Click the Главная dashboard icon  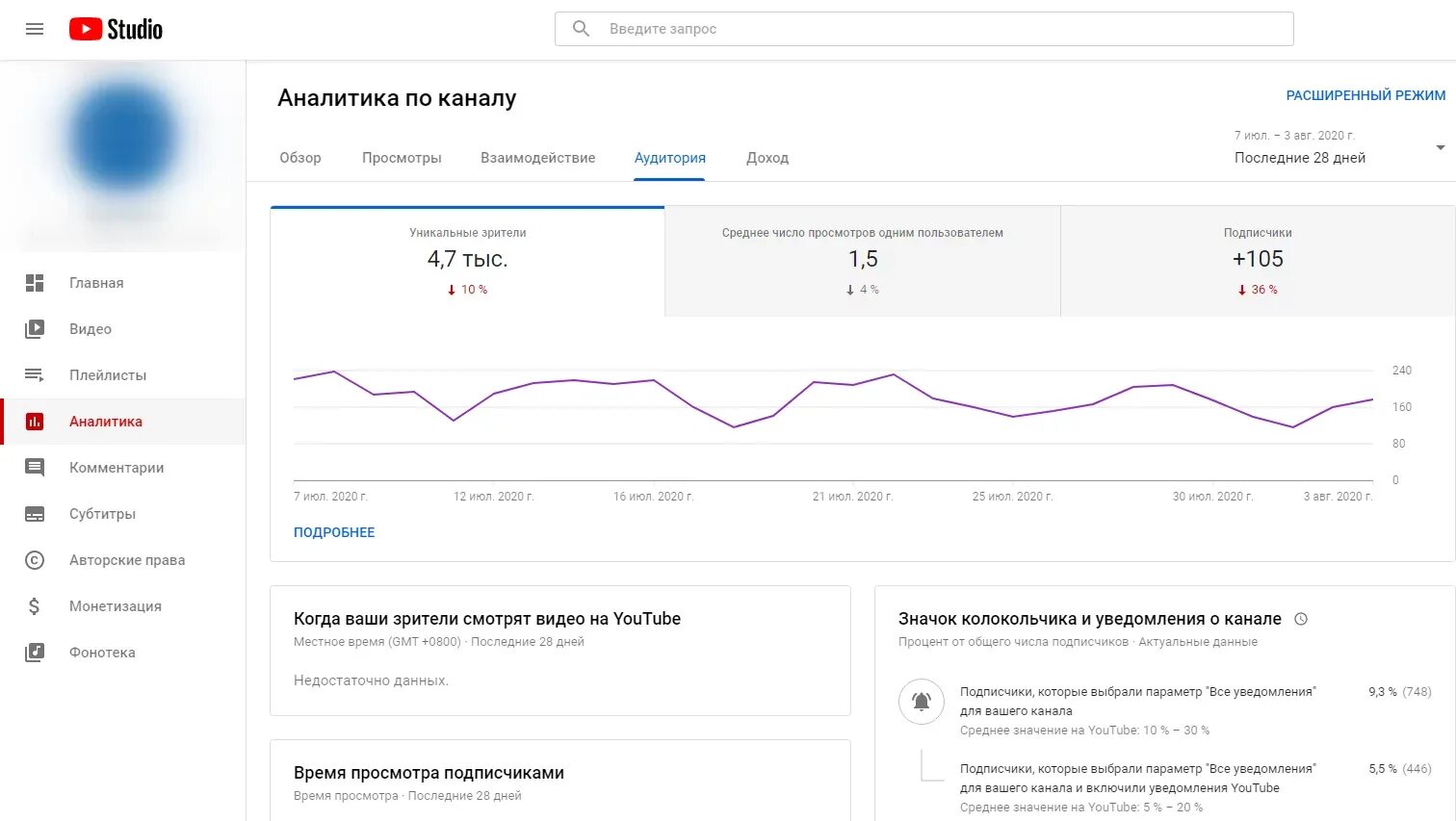(35, 283)
